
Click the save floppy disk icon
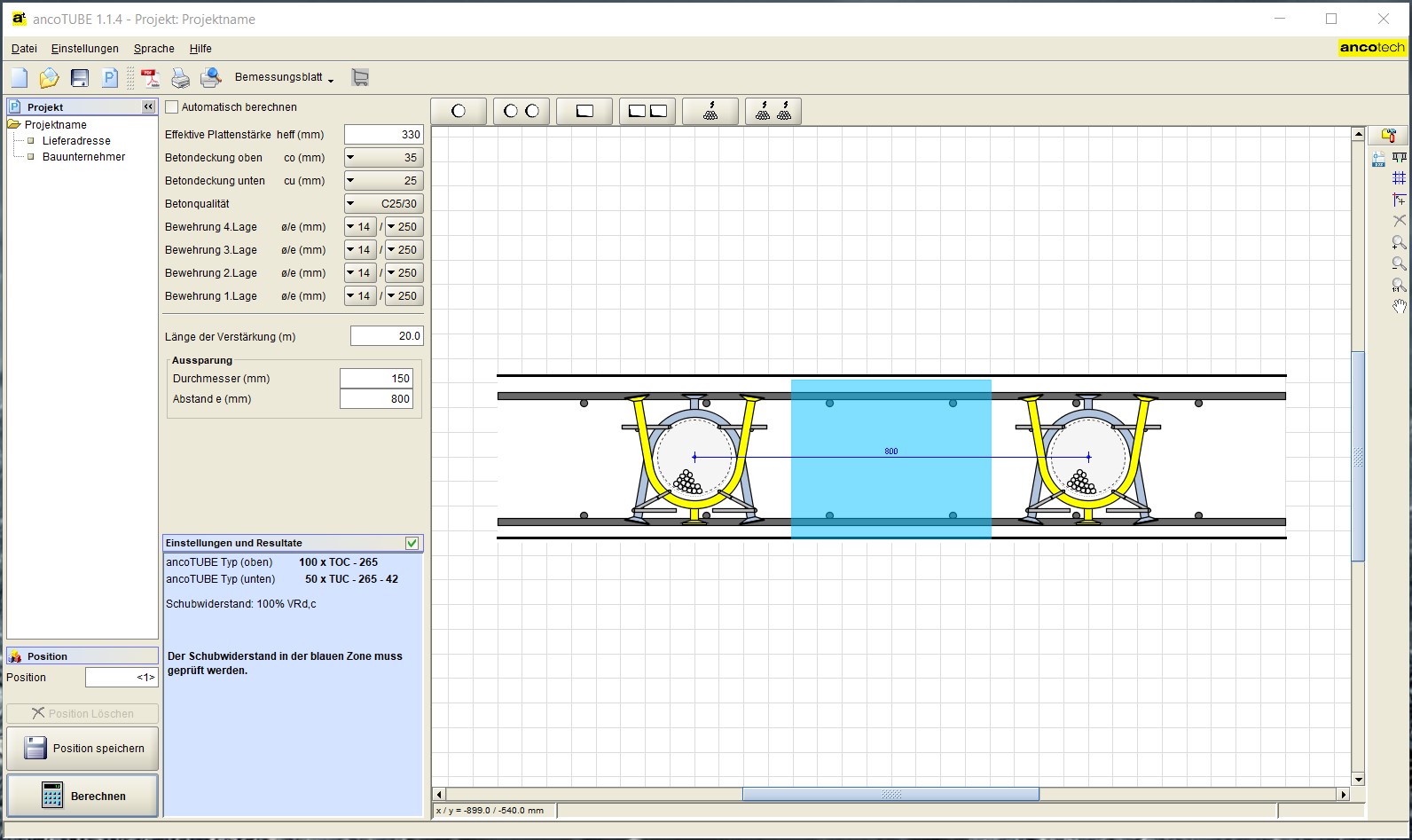click(x=80, y=78)
